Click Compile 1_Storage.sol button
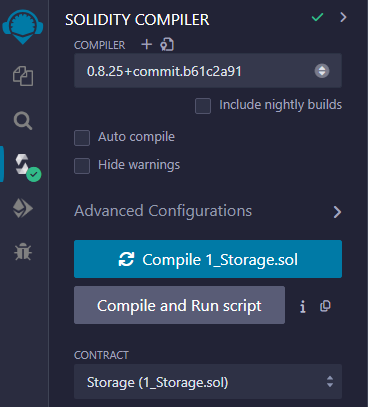Viewport: 368px width, 407px height. click(x=208, y=259)
